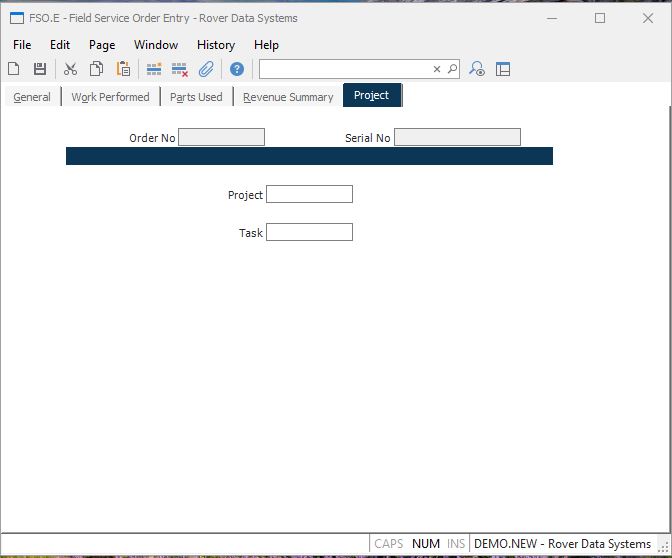Click the Project input field
The width and height of the screenshot is (672, 558).
[x=309, y=194]
